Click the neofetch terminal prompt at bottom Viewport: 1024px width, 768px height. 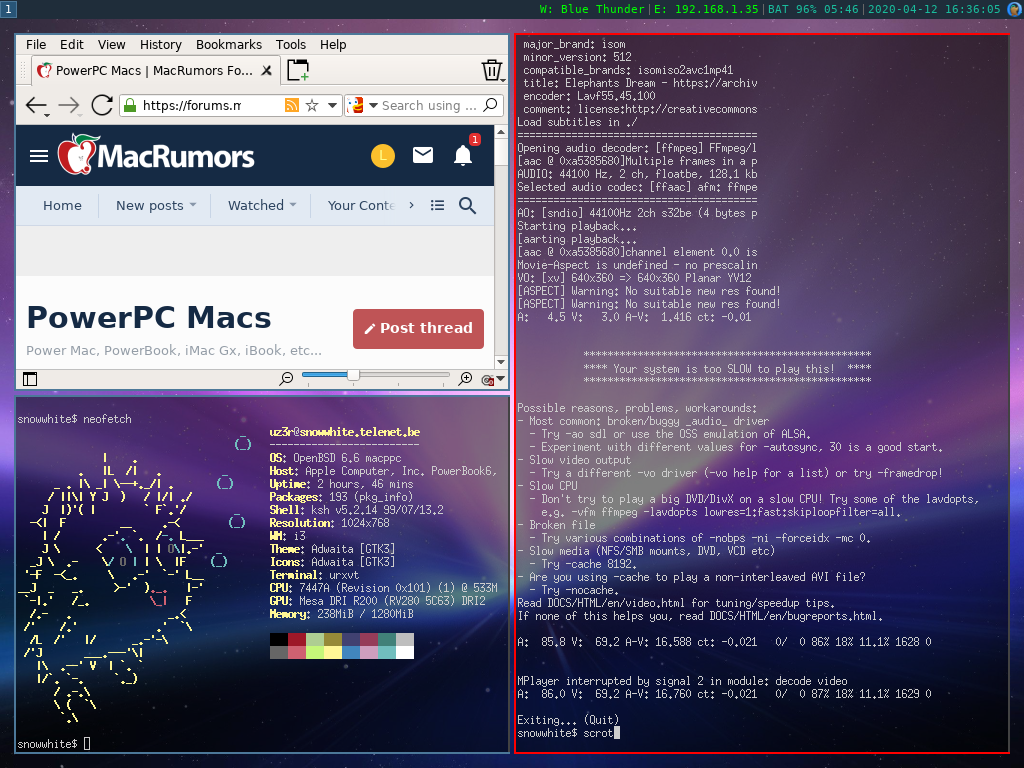pos(54,744)
